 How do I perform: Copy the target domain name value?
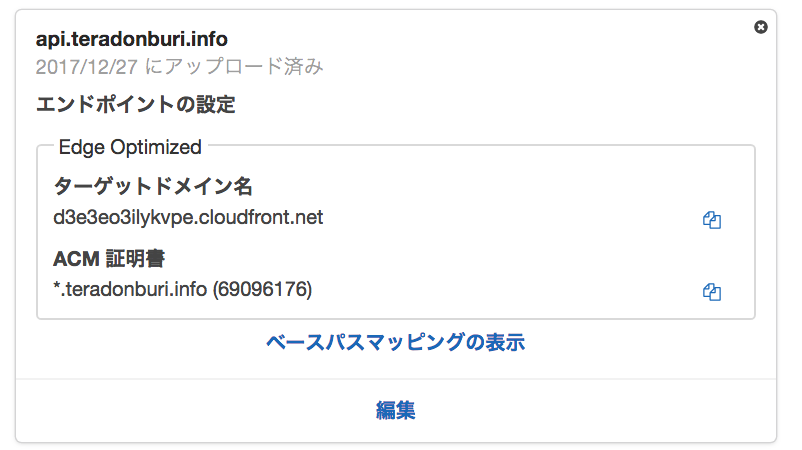point(712,220)
